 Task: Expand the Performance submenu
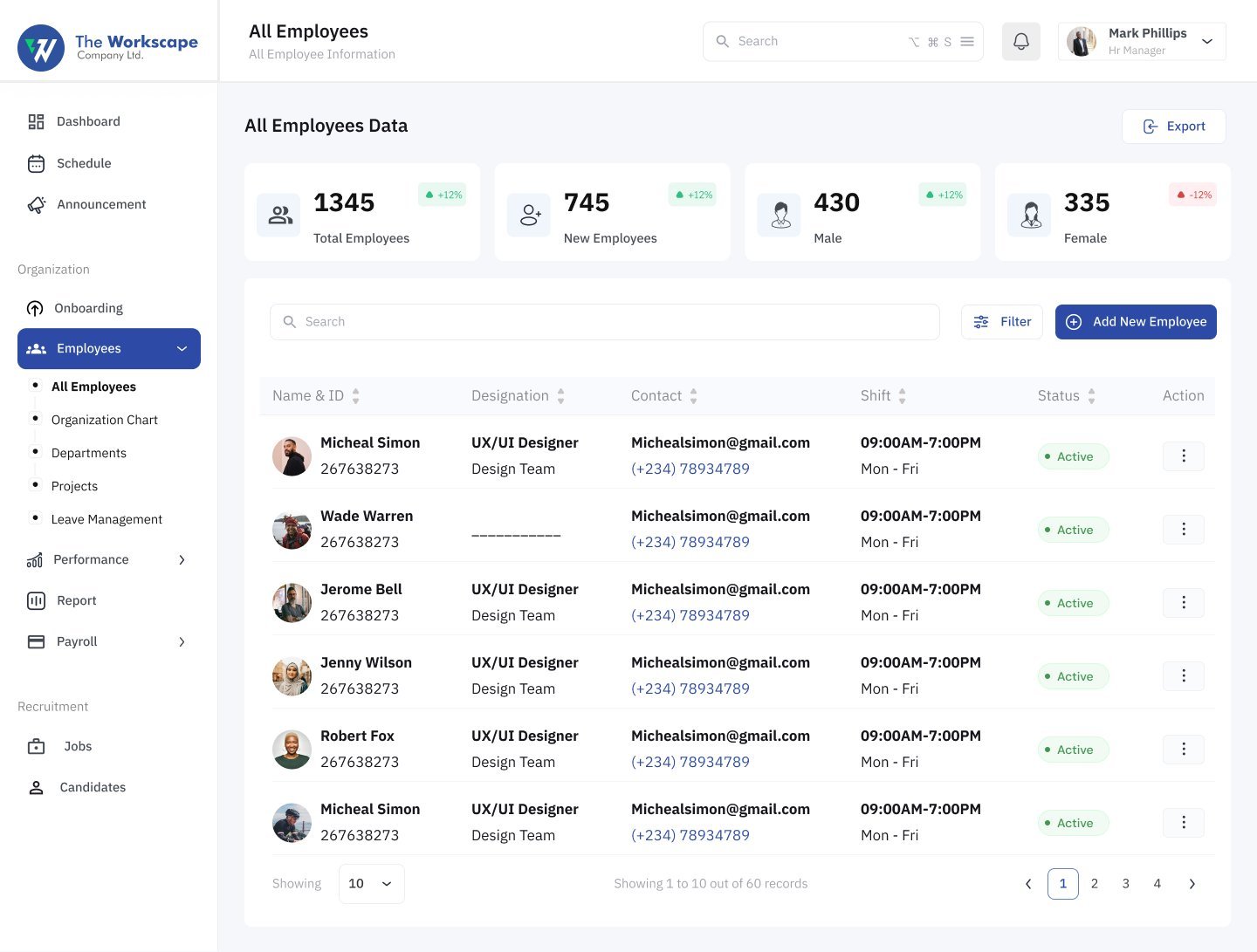click(x=182, y=559)
